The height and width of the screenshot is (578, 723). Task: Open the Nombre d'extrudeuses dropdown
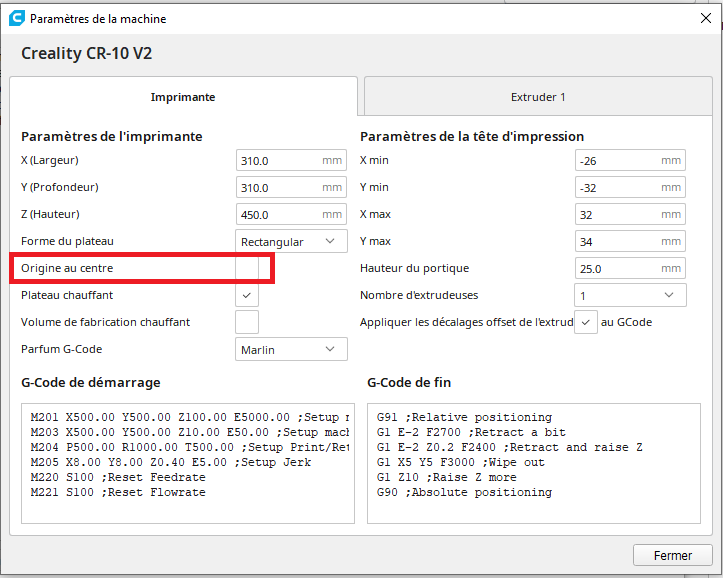(x=630, y=295)
